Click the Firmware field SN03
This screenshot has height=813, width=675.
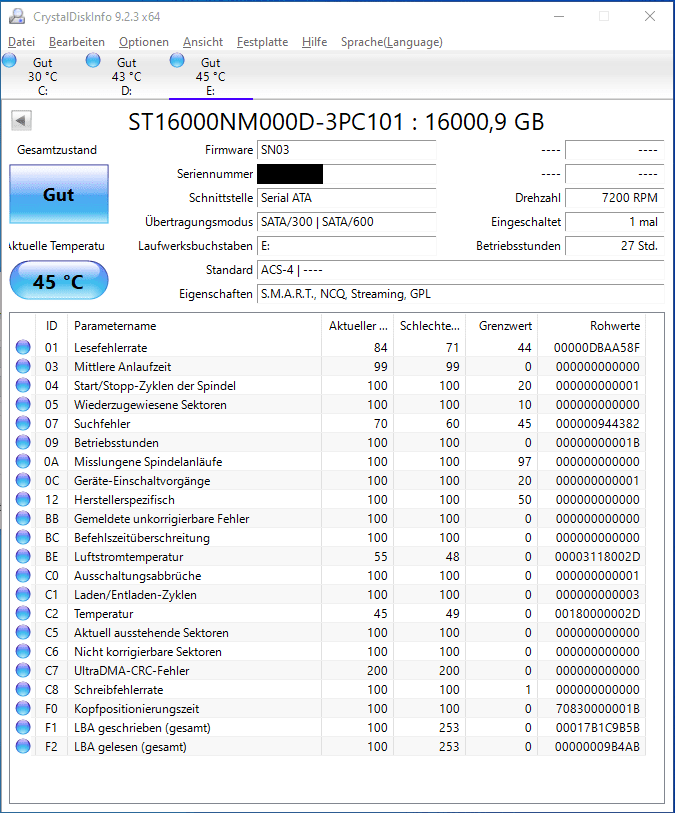pyautogui.click(x=346, y=150)
